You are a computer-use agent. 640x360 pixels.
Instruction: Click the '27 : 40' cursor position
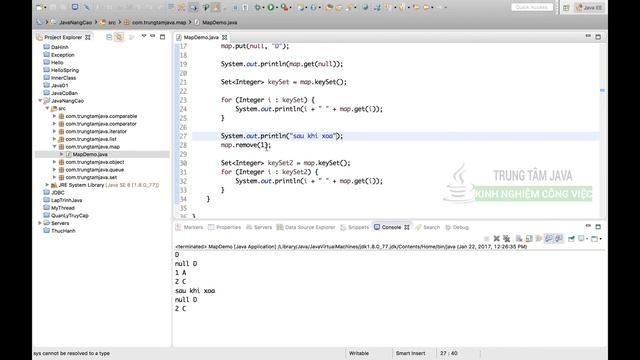point(449,353)
